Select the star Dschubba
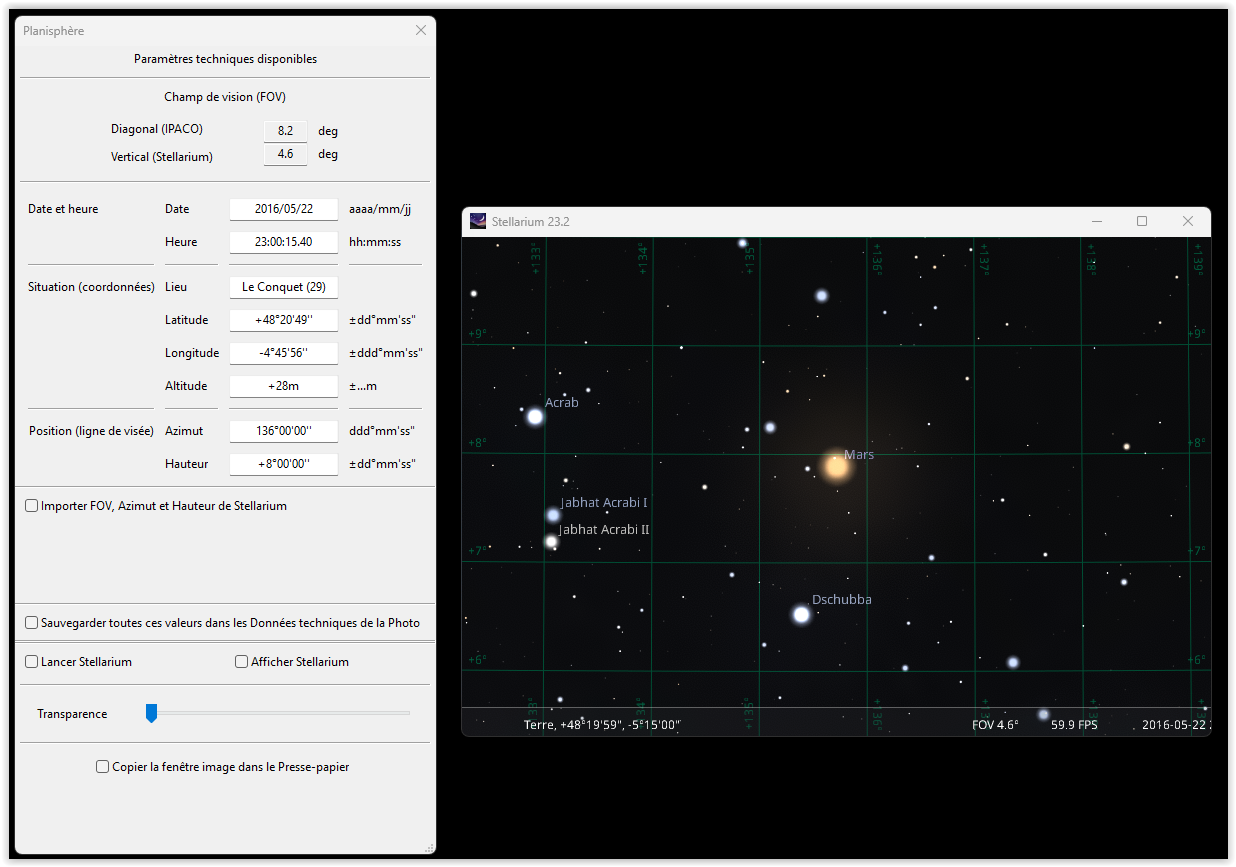This screenshot has width=1236, height=867. point(801,614)
